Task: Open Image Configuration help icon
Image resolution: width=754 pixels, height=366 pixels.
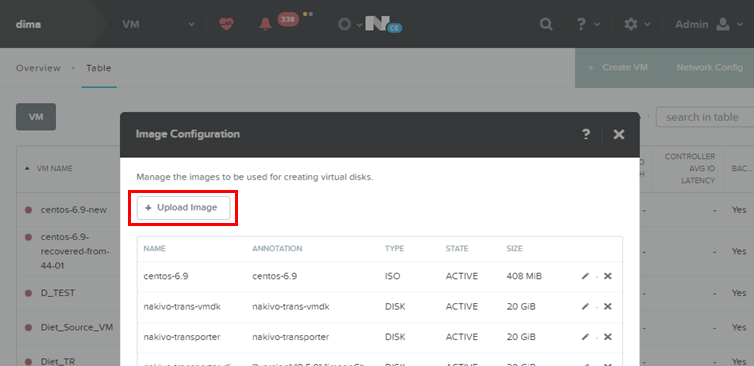Action: coord(586,134)
